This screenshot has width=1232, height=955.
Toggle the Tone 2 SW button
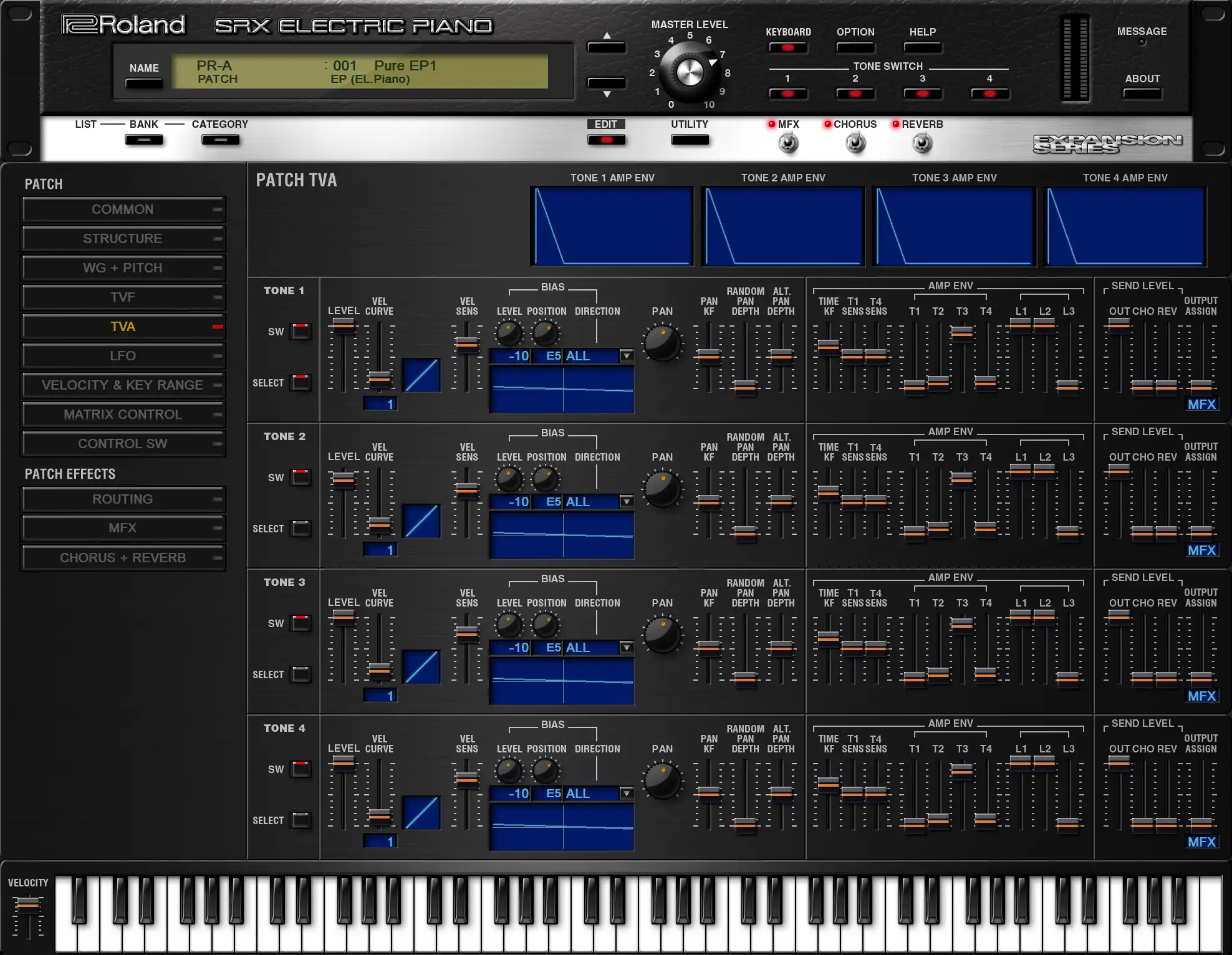pyautogui.click(x=301, y=477)
